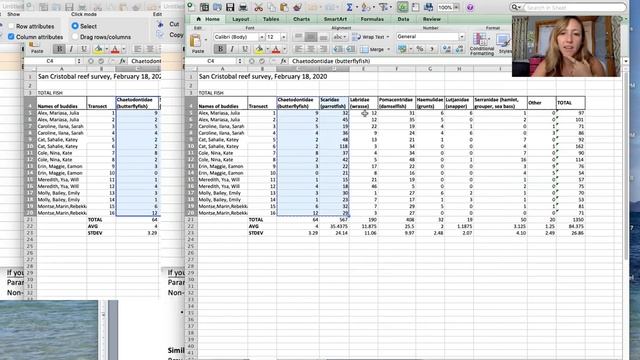Open the font size 12 dropdown
Screen dimensions: 640x360
point(284,37)
